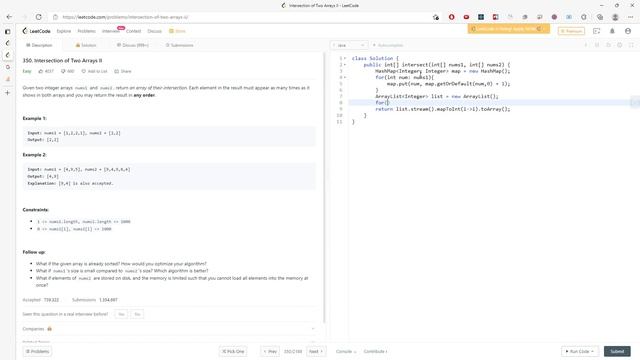
Task: Open the extensions puzzle icon in toolbar
Action: click(x=584, y=17)
